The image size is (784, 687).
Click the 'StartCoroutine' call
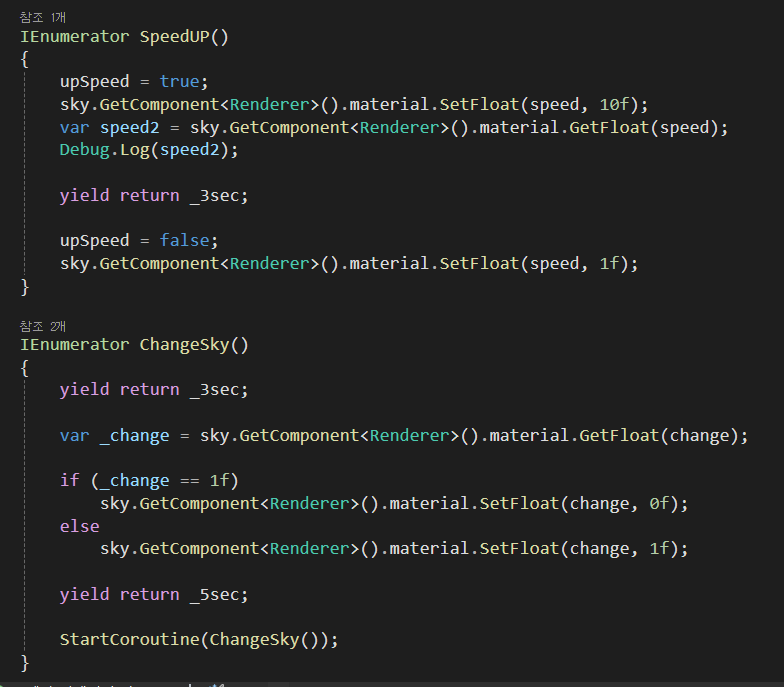click(x=130, y=640)
